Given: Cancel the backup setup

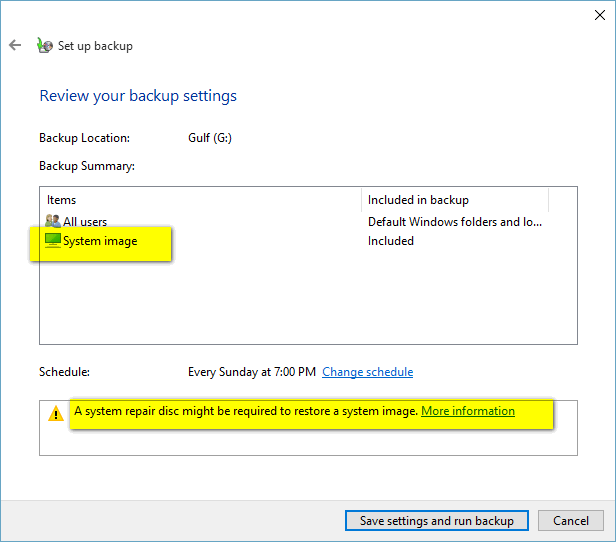Looking at the screenshot, I should tap(570, 521).
